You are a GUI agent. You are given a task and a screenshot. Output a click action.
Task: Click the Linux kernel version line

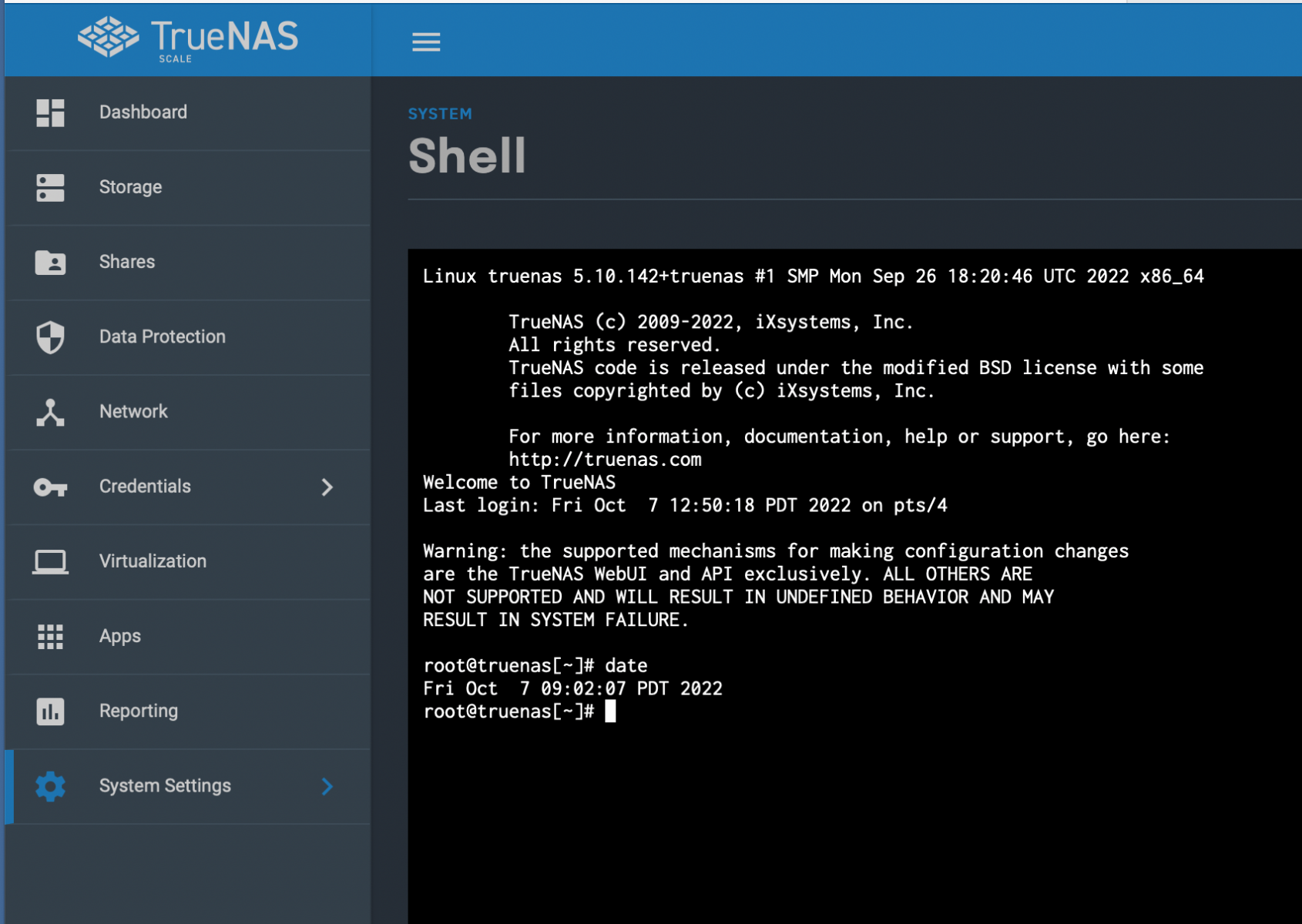(x=813, y=276)
